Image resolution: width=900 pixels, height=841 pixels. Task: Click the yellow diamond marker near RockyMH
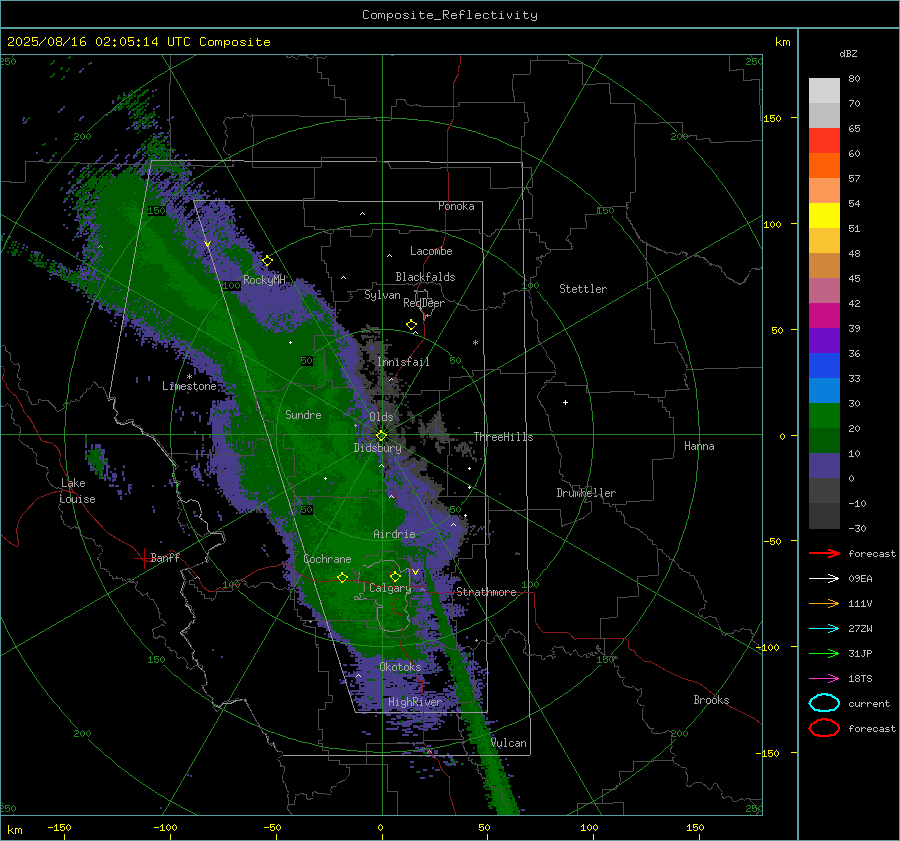267,261
